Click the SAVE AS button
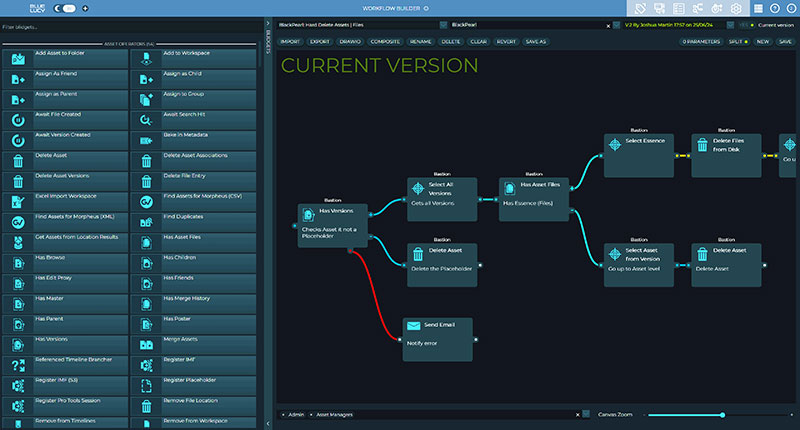 coord(536,42)
